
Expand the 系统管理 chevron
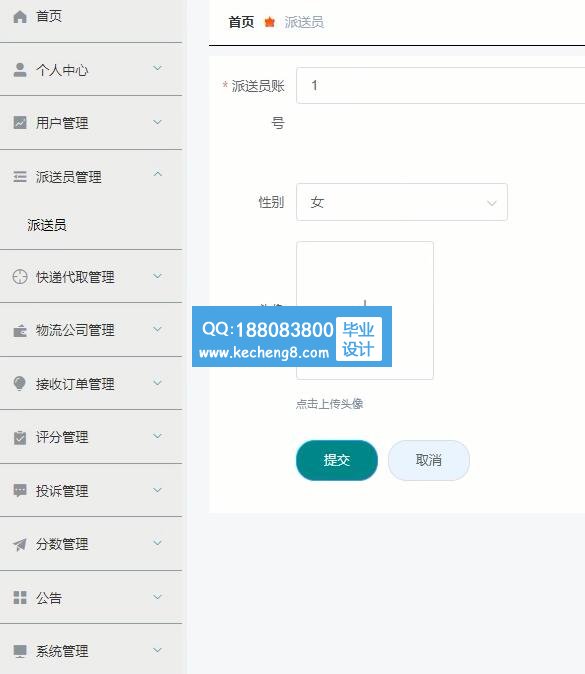click(158, 650)
